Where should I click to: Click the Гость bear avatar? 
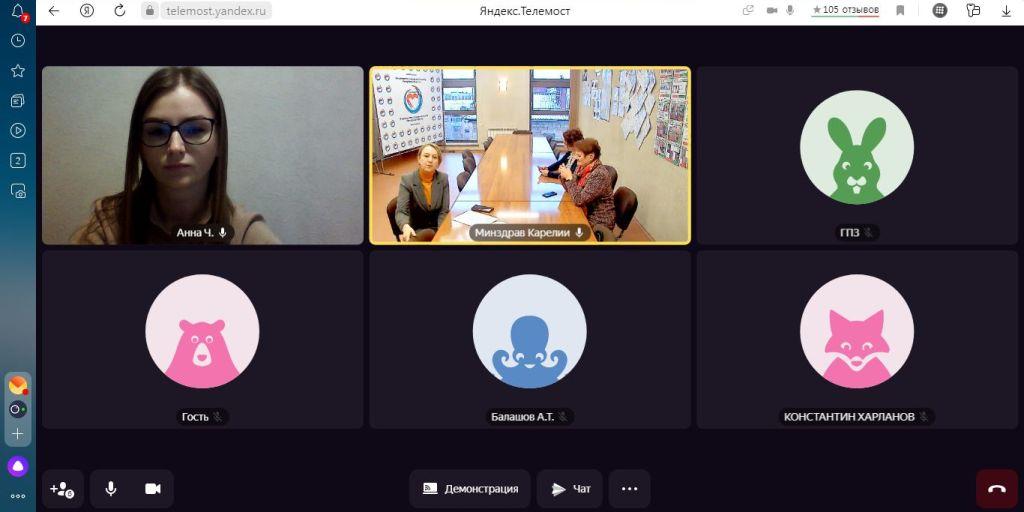pos(202,331)
